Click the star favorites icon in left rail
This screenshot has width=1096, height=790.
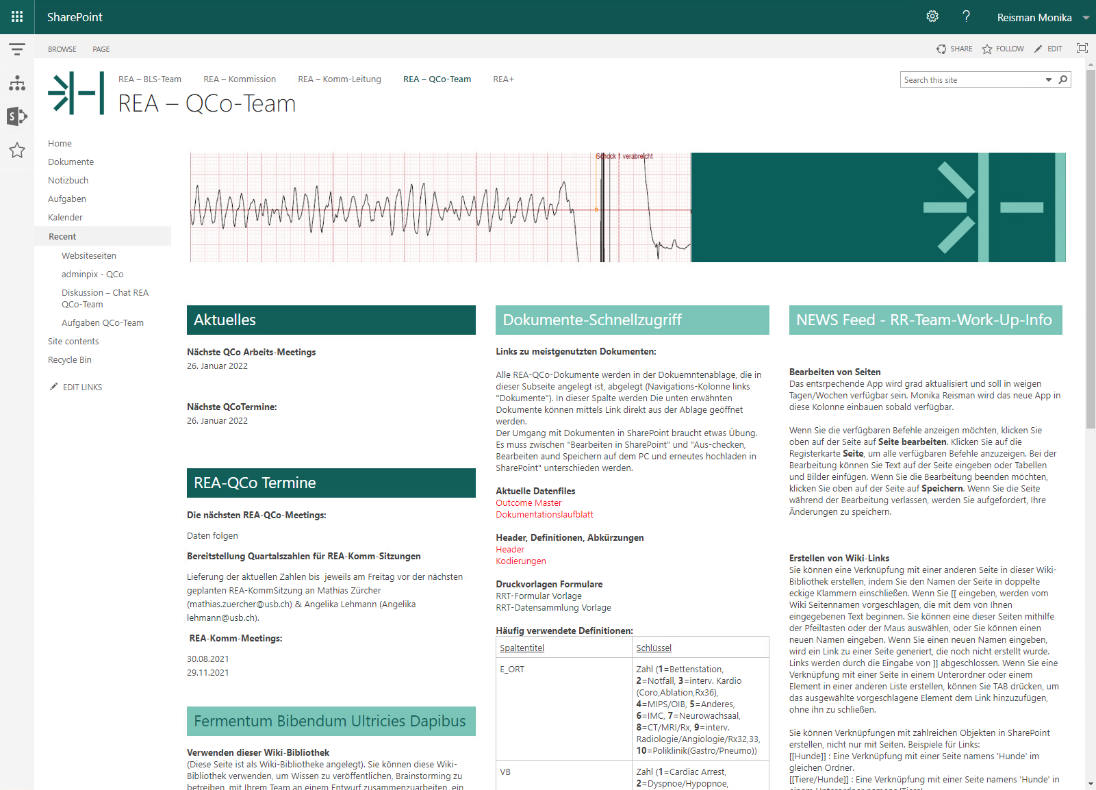tap(17, 151)
